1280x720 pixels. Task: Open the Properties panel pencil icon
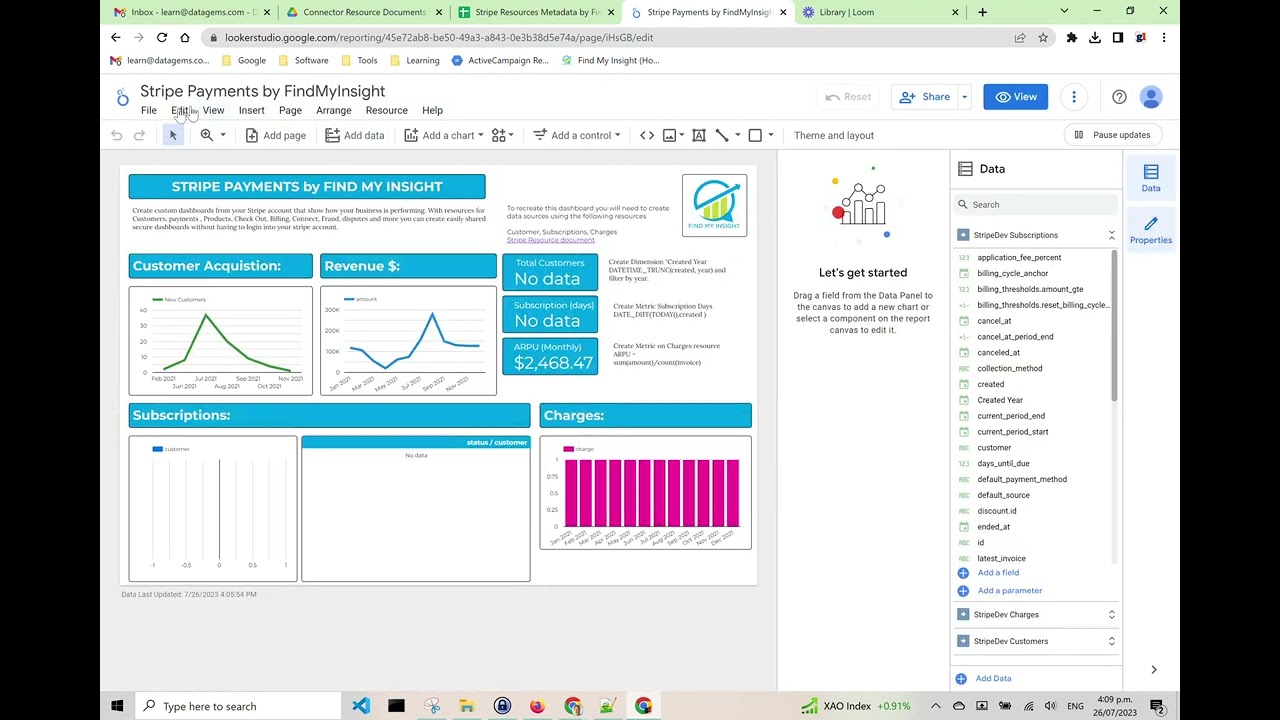point(1151,230)
